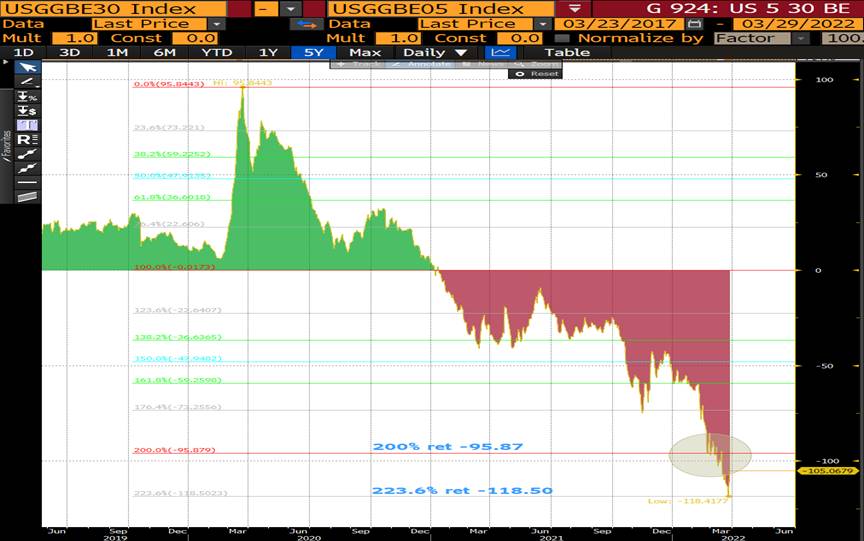This screenshot has width=864, height=541.
Task: Select the trend line drawing tool
Action: click(x=27, y=81)
